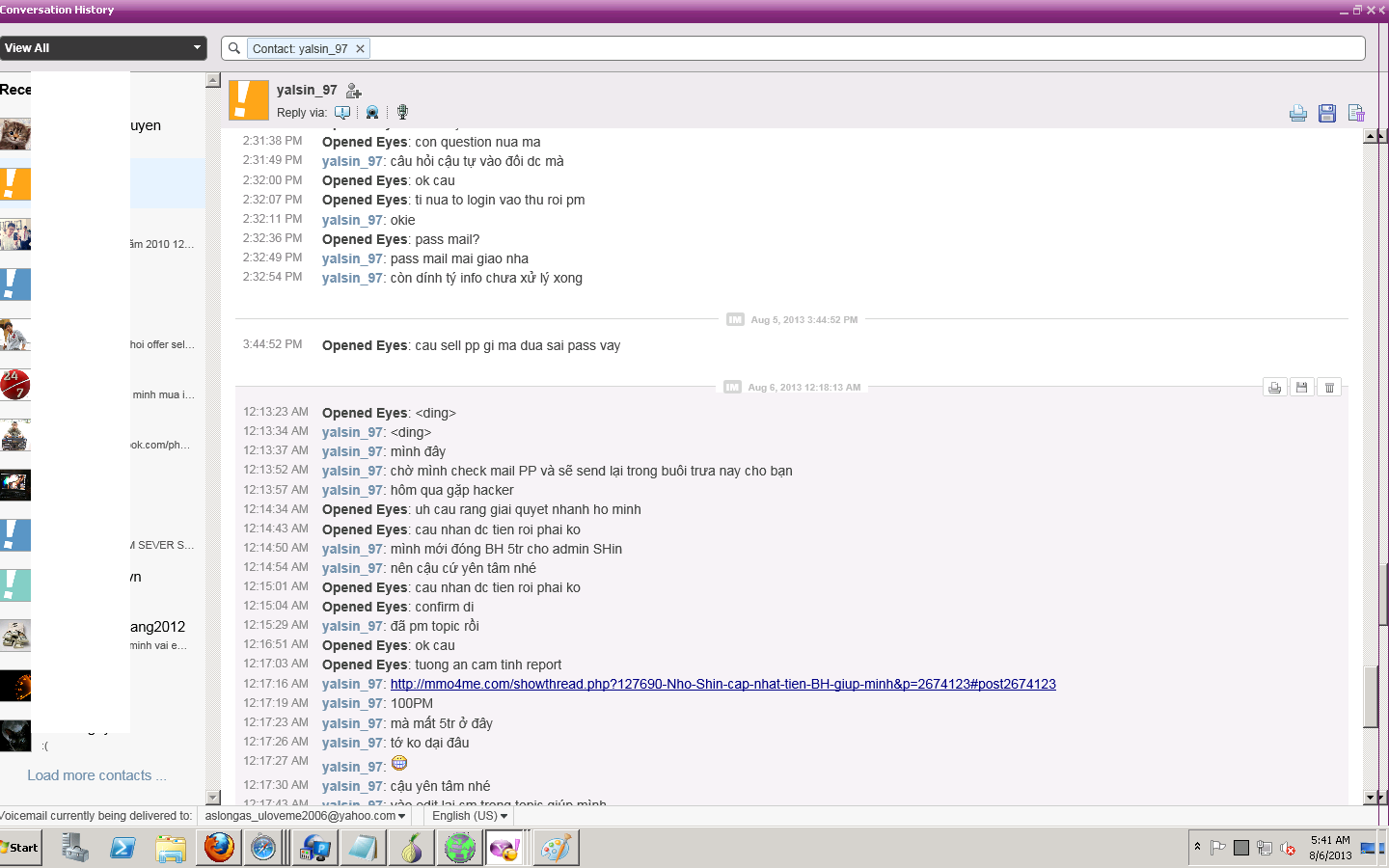Open Action Center flag tray icon
Image resolution: width=1389 pixels, height=868 pixels.
[x=1218, y=848]
